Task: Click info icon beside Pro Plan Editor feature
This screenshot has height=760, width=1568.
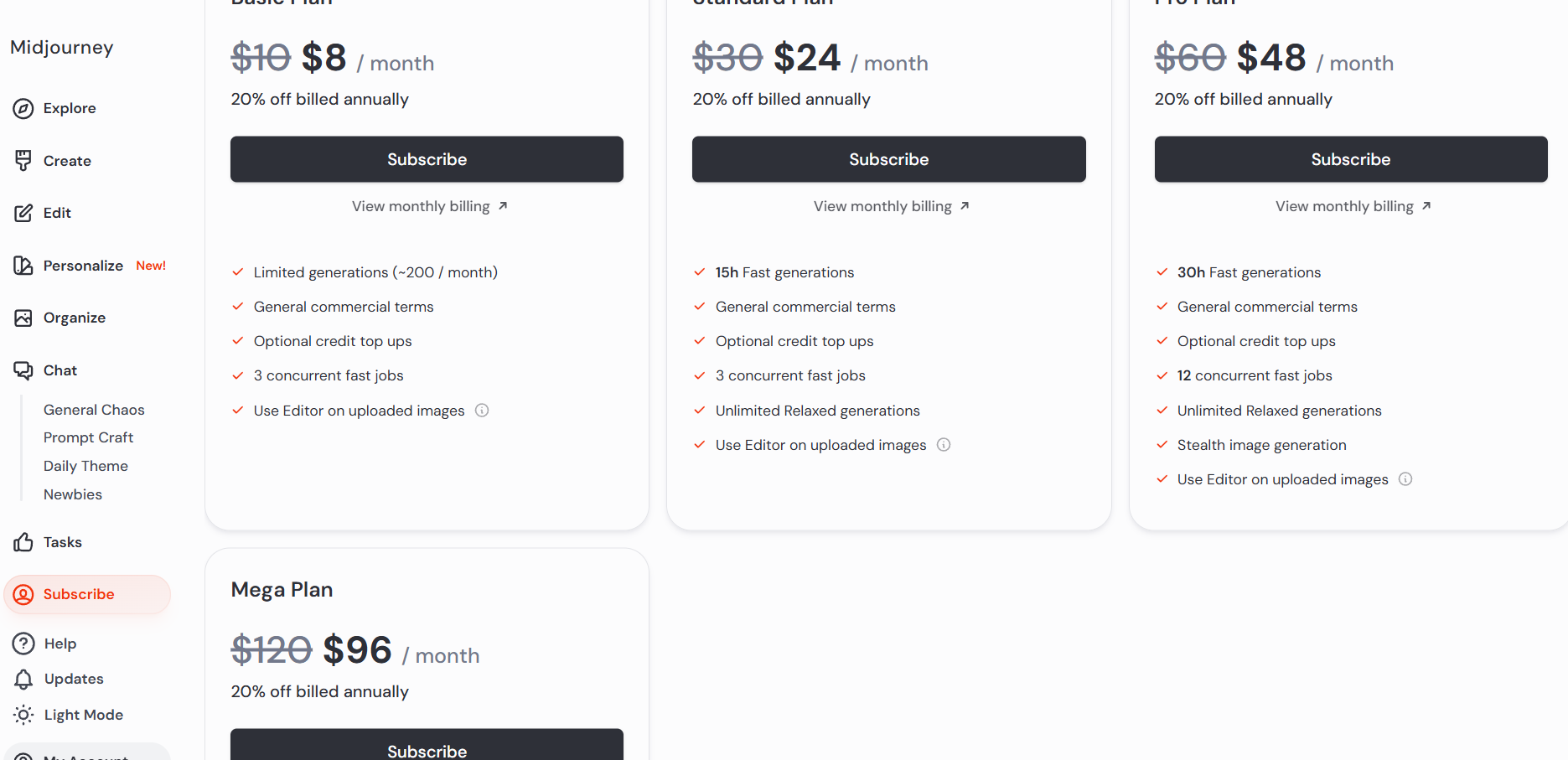Action: click(x=1405, y=479)
